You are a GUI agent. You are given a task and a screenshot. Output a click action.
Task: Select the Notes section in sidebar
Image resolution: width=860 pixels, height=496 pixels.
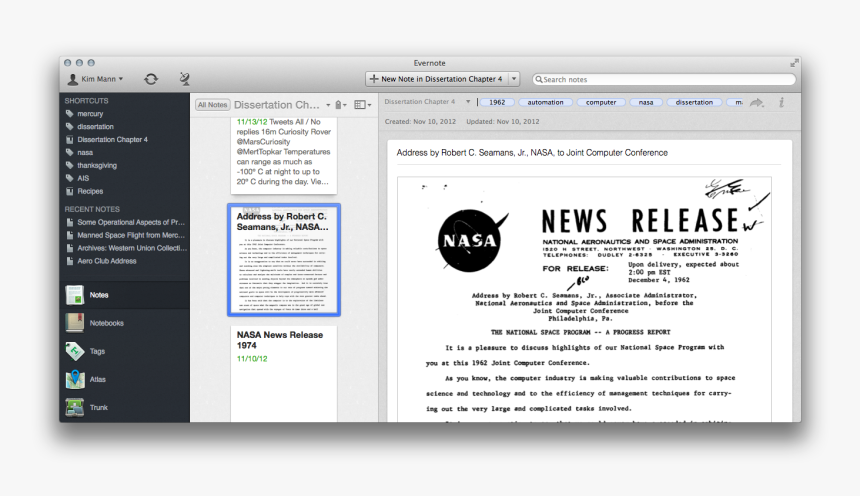[x=125, y=295]
